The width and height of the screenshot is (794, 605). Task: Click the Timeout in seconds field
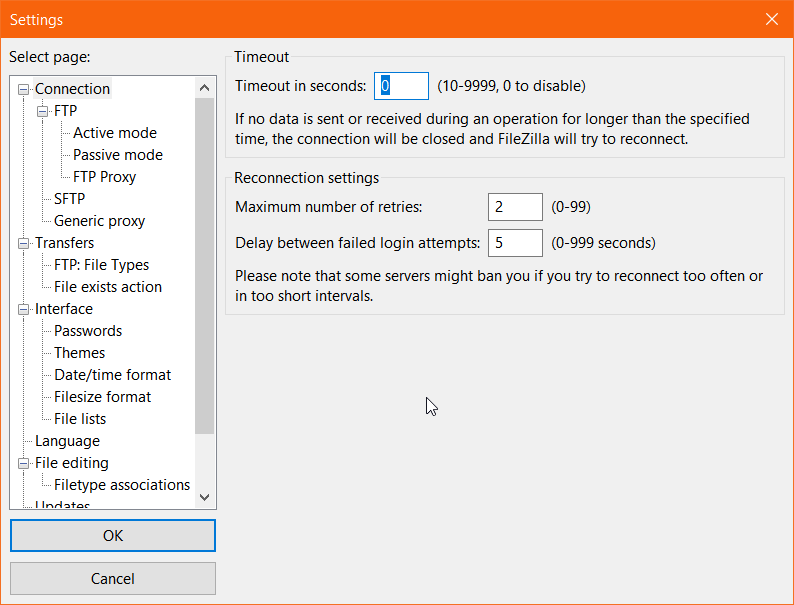point(401,86)
